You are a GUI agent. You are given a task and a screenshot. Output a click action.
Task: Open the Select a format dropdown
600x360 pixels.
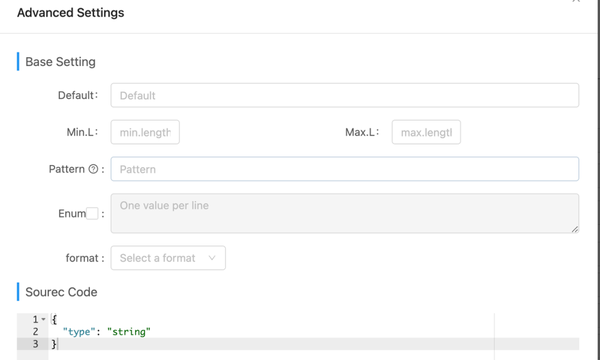tap(168, 258)
